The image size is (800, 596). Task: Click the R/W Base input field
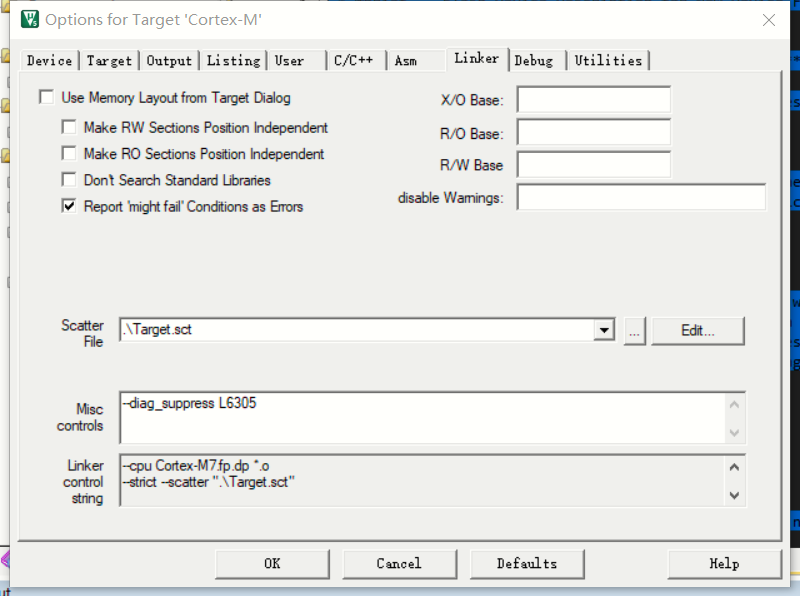(x=594, y=165)
